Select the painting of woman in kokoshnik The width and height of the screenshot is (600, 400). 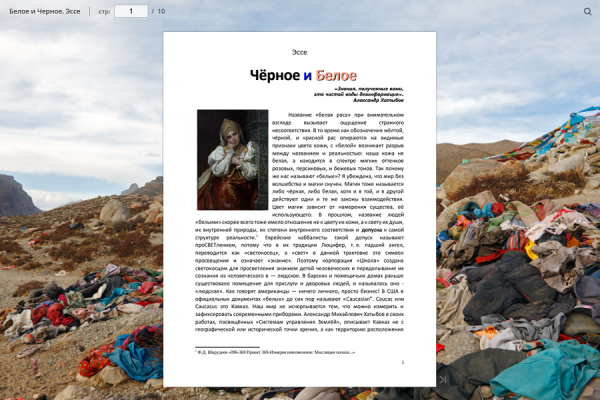(232, 160)
